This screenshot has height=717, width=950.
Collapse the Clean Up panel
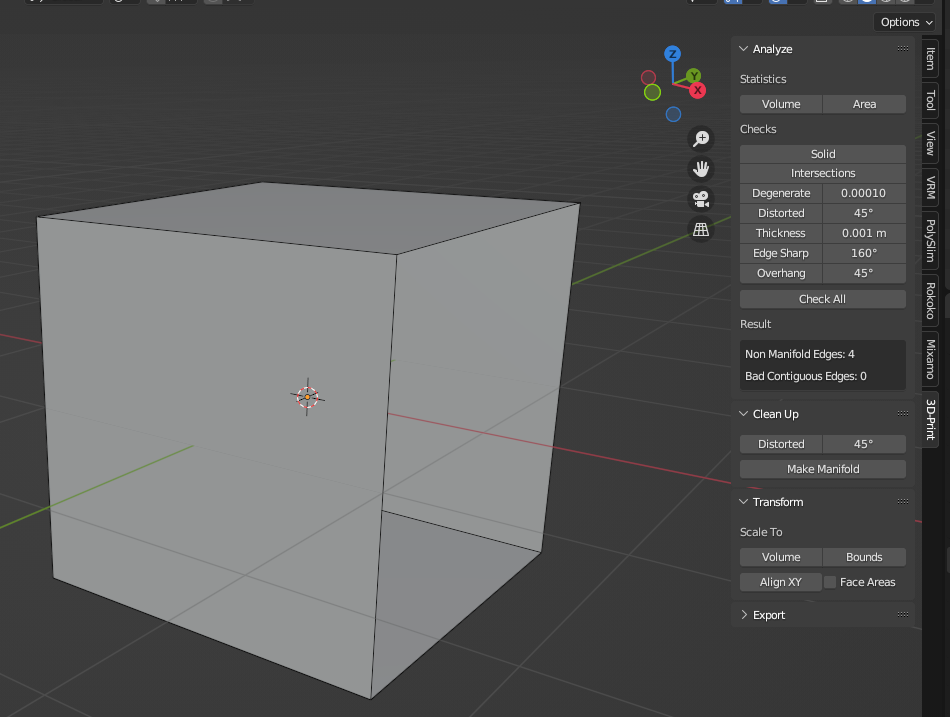[x=743, y=413]
